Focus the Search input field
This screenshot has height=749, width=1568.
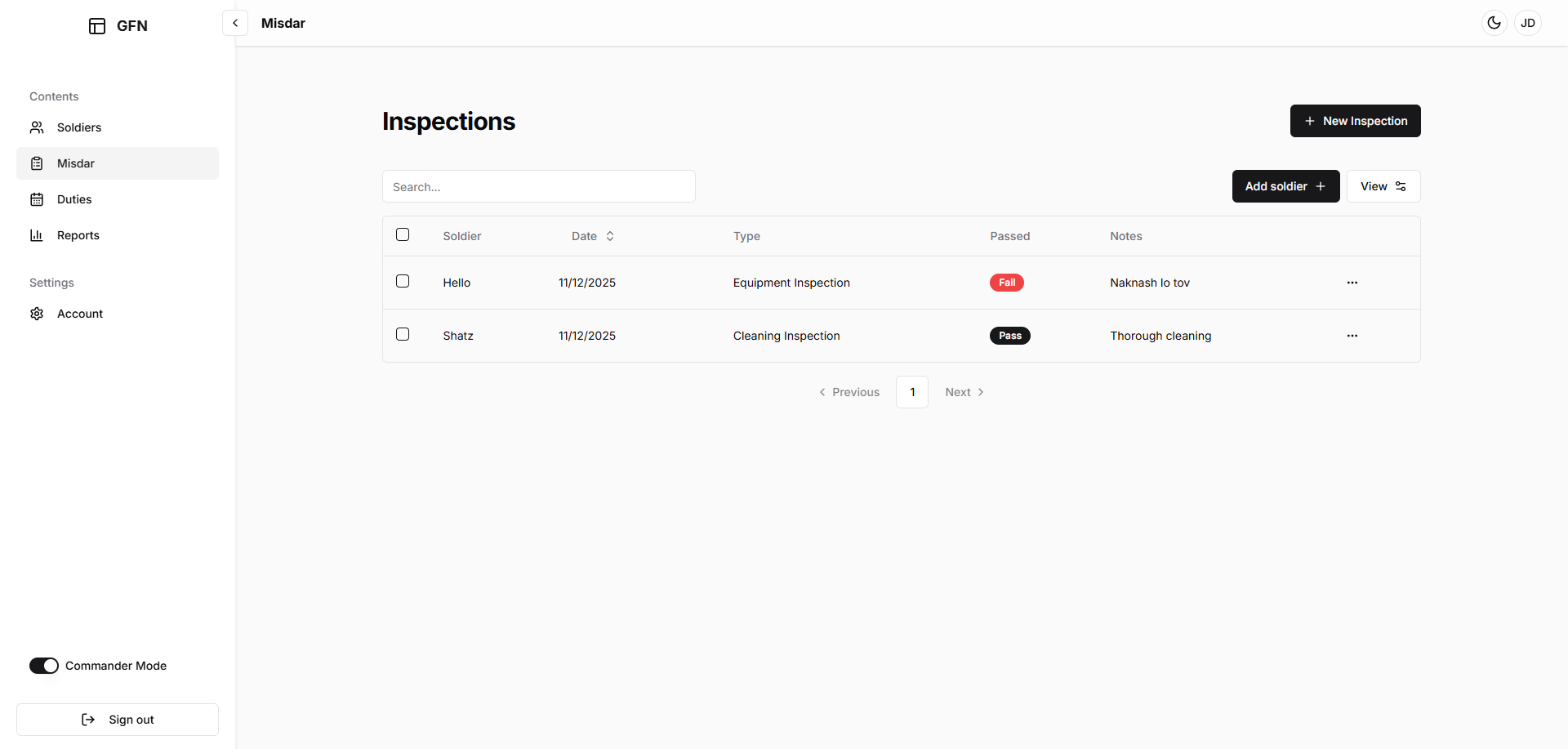pos(539,186)
